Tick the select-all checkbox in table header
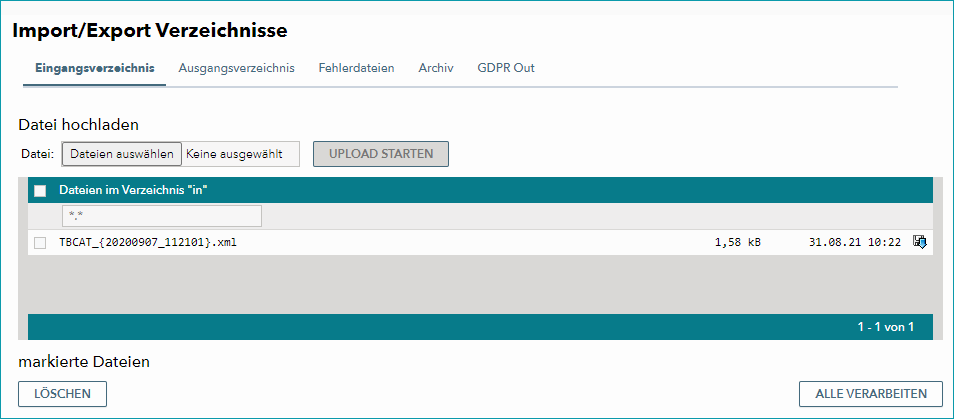 tap(40, 191)
